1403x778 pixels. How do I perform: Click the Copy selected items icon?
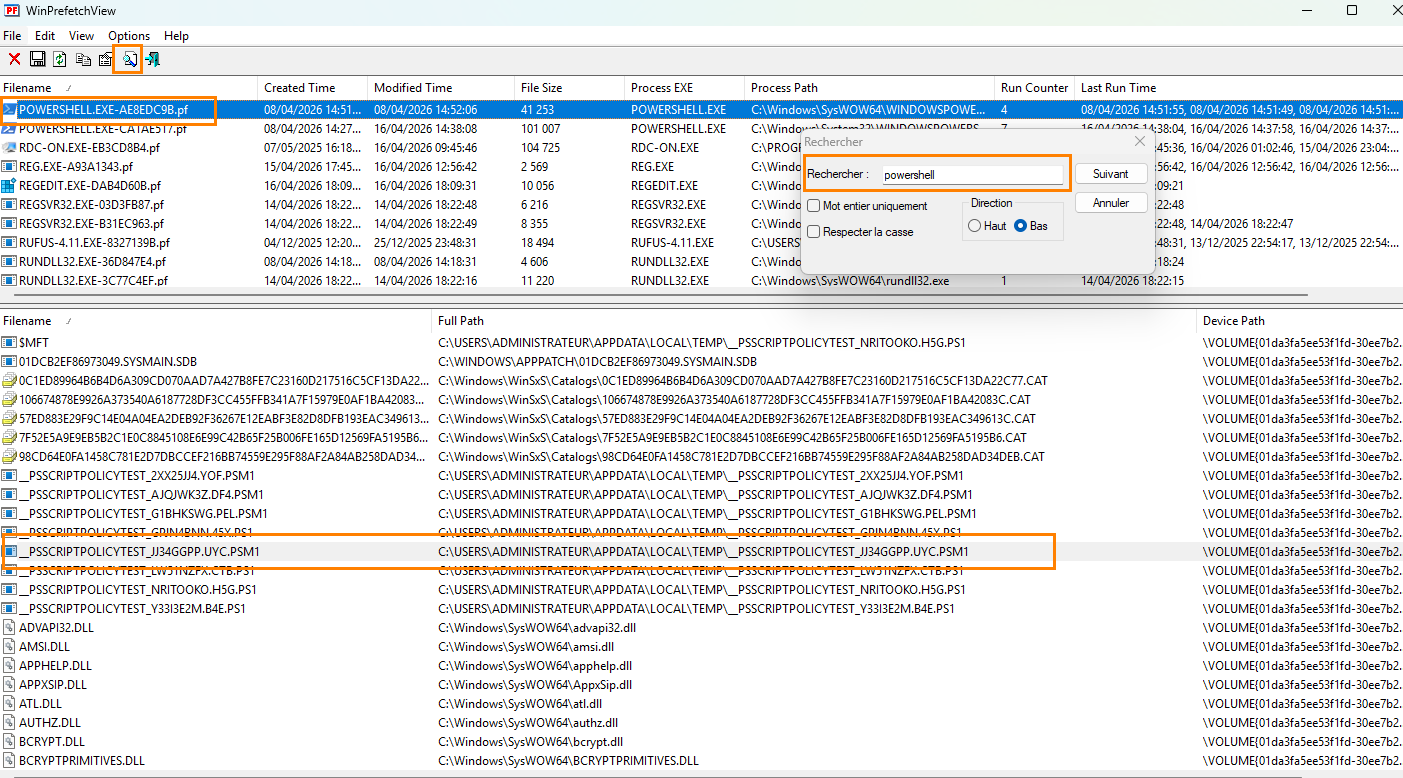[x=83, y=60]
